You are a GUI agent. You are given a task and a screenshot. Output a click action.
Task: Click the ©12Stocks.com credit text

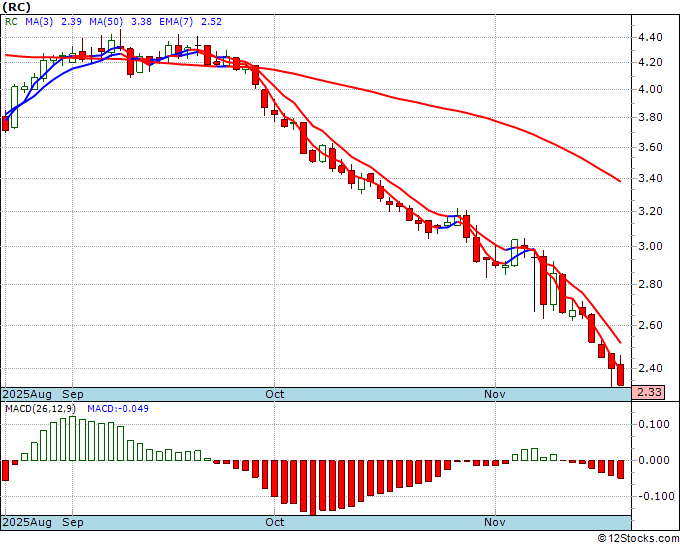(638, 539)
